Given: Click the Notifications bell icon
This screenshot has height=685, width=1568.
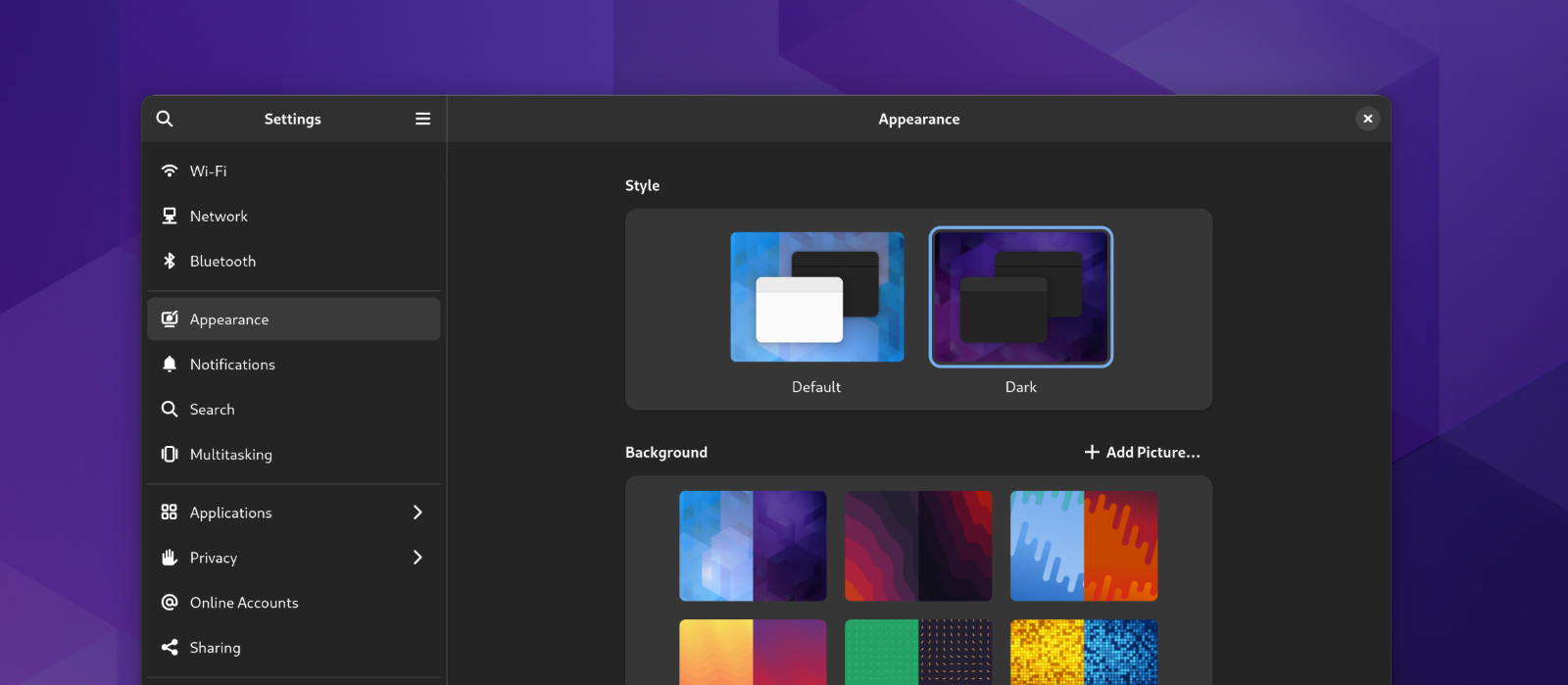Looking at the screenshot, I should tap(170, 364).
